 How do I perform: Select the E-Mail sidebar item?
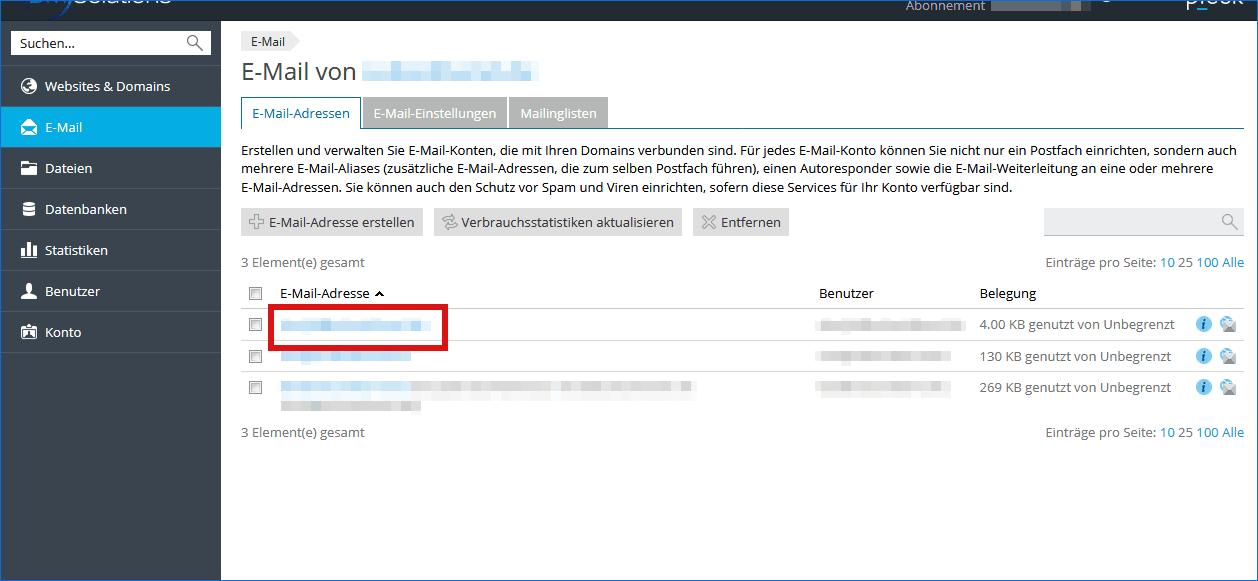point(110,127)
